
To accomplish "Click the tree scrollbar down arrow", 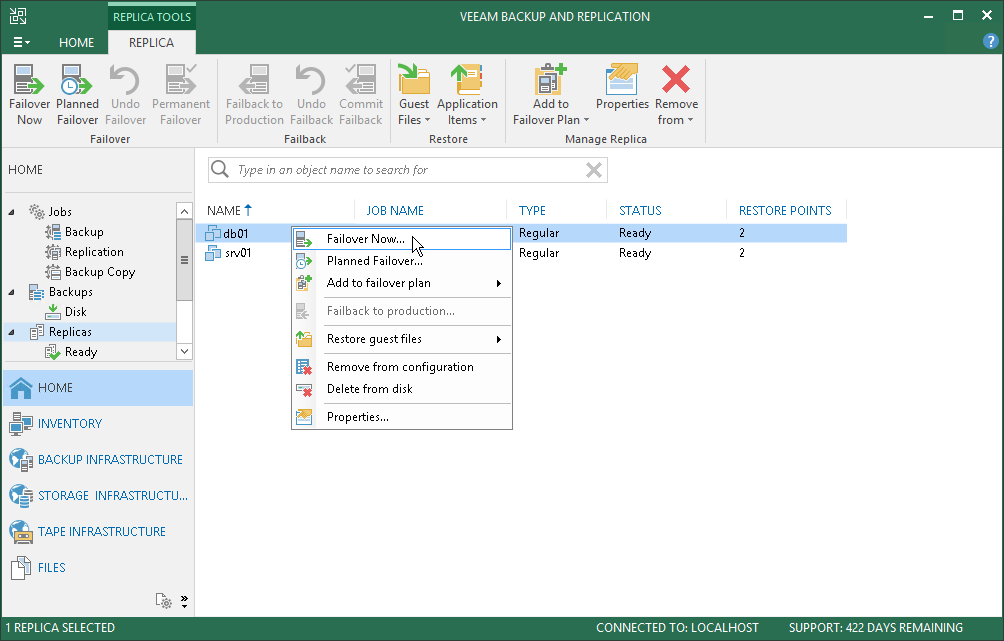I will point(184,351).
